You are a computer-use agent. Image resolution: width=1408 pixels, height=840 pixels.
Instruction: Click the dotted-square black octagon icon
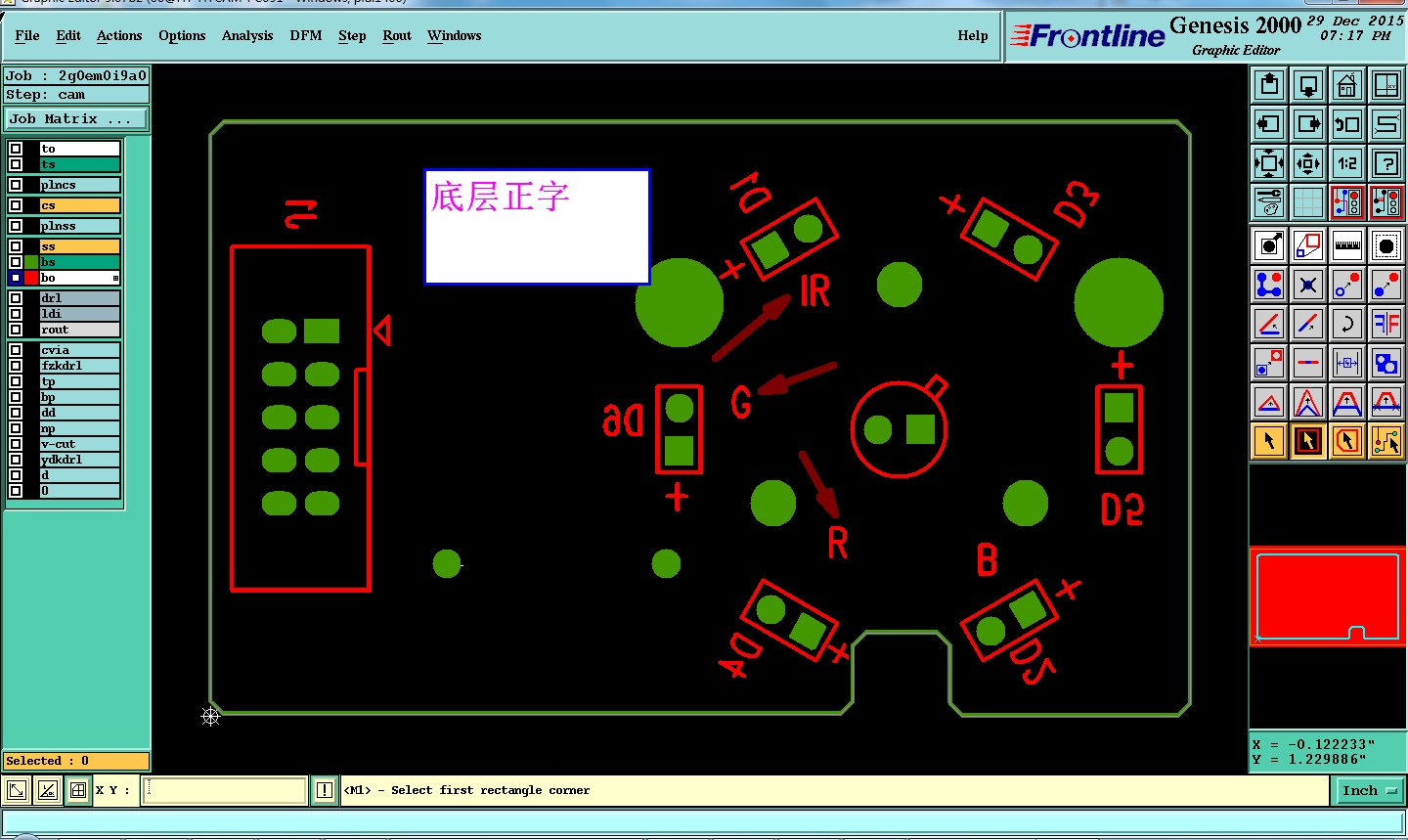coord(1386,245)
